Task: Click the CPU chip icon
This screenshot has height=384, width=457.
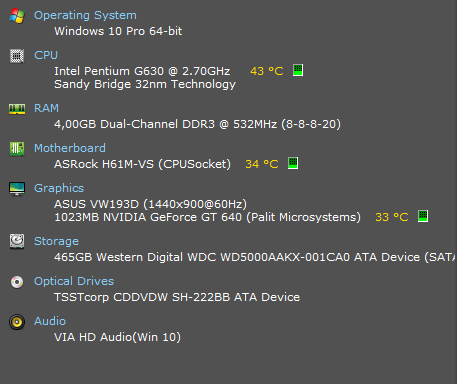Action: click(17, 56)
